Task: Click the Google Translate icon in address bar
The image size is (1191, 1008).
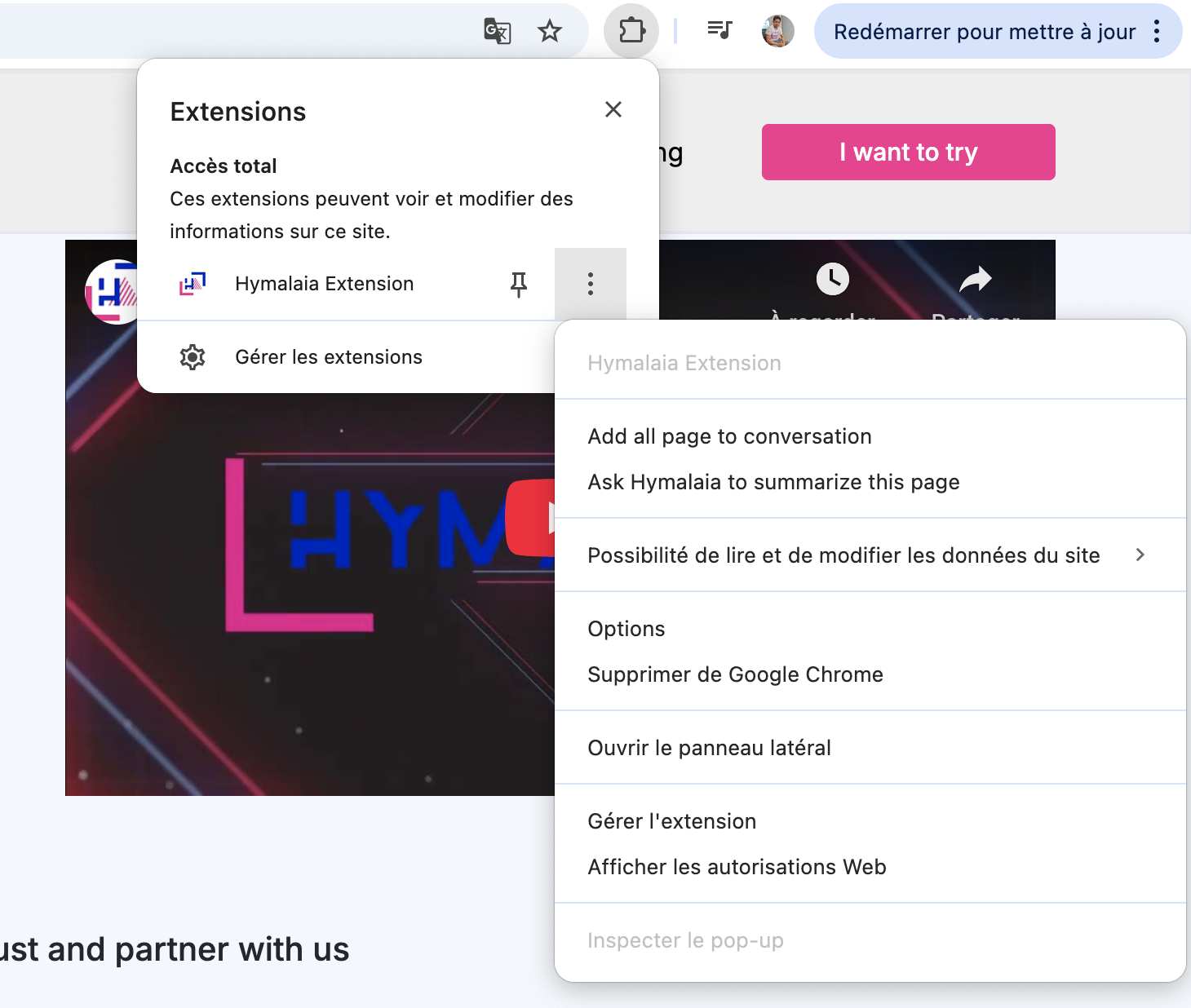Action: pyautogui.click(x=497, y=32)
